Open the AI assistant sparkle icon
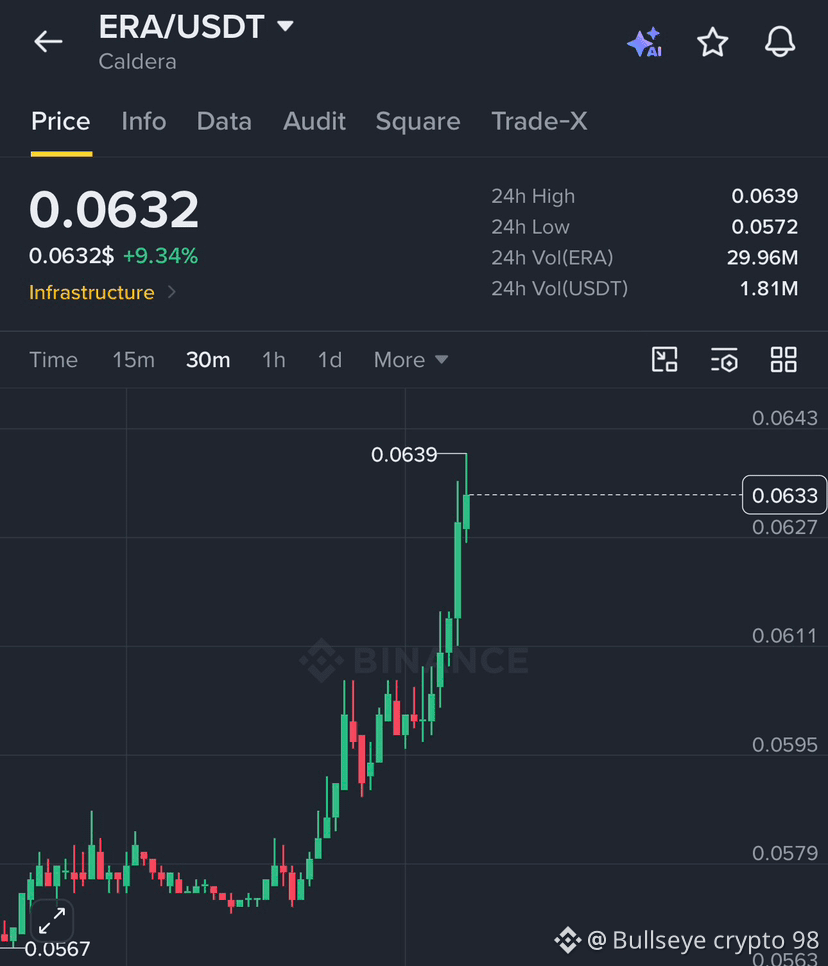 click(x=644, y=43)
